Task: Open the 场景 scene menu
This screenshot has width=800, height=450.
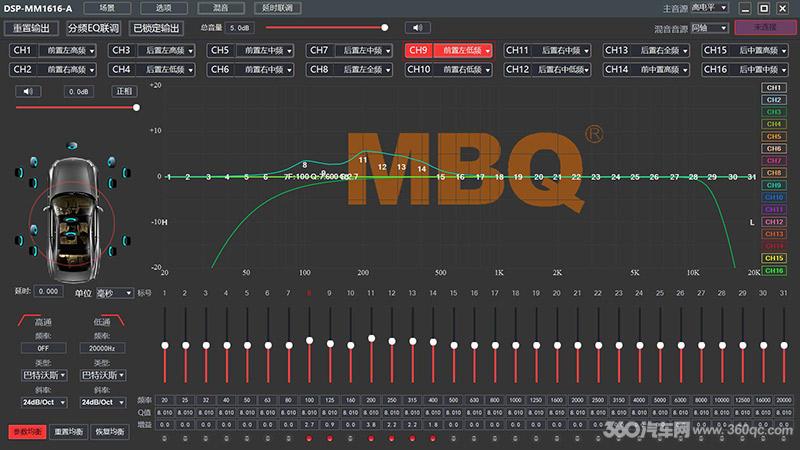Action: click(x=107, y=8)
